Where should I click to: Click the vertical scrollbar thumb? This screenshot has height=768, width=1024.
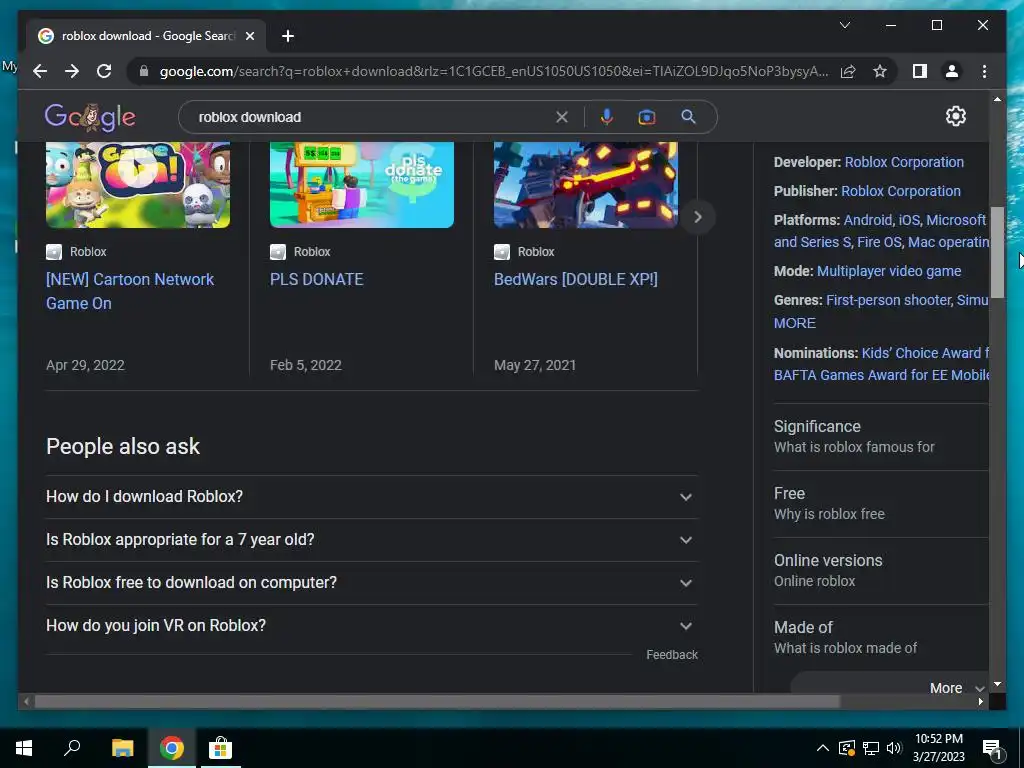pos(997,252)
